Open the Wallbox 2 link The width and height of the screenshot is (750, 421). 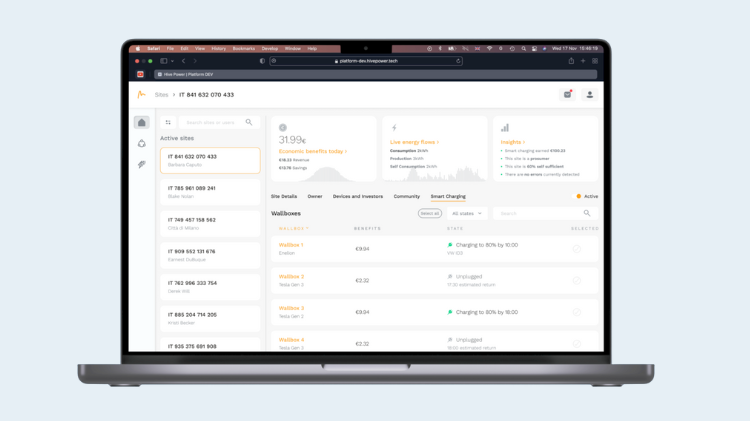pos(291,276)
